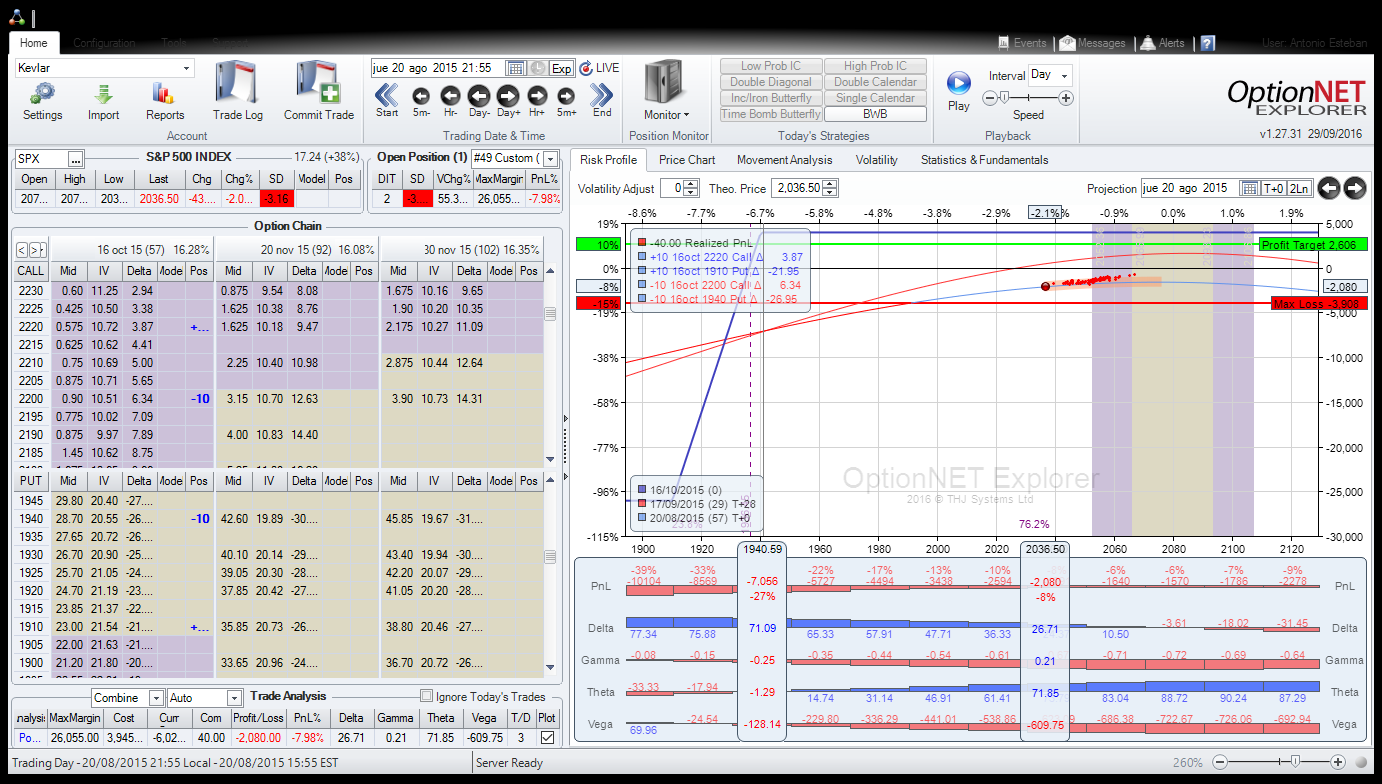This screenshot has height=784, width=1382.
Task: Switch to the Price Chart tab
Action: pyautogui.click(x=687, y=160)
